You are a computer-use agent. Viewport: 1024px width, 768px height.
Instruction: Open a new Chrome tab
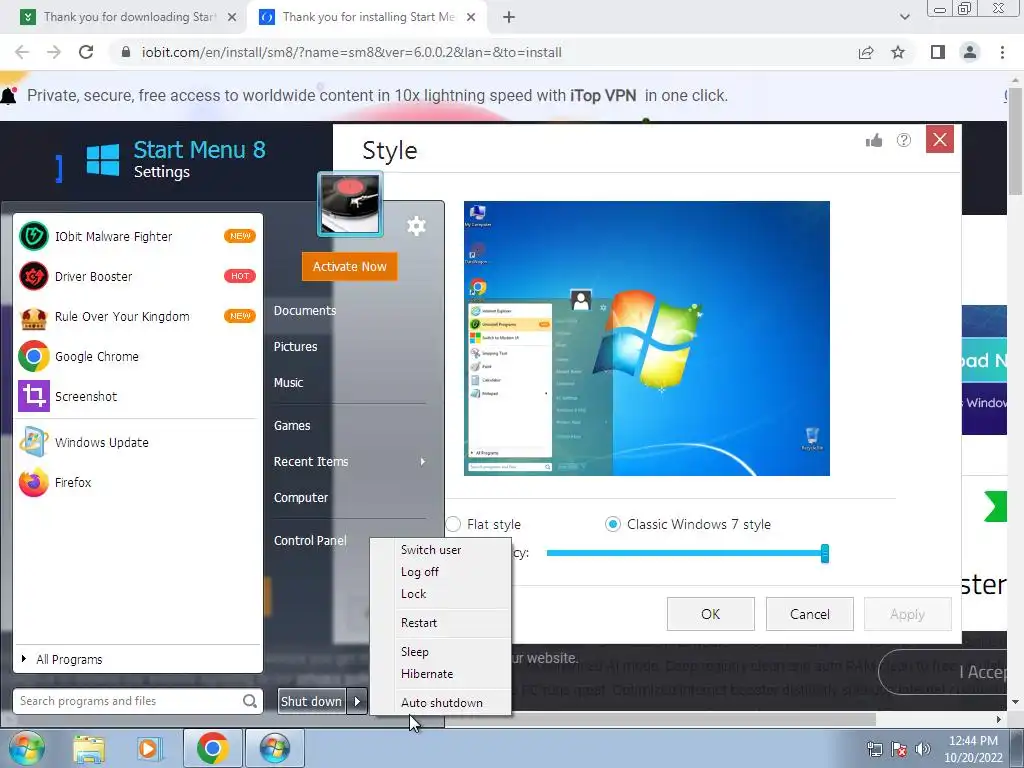tap(509, 17)
